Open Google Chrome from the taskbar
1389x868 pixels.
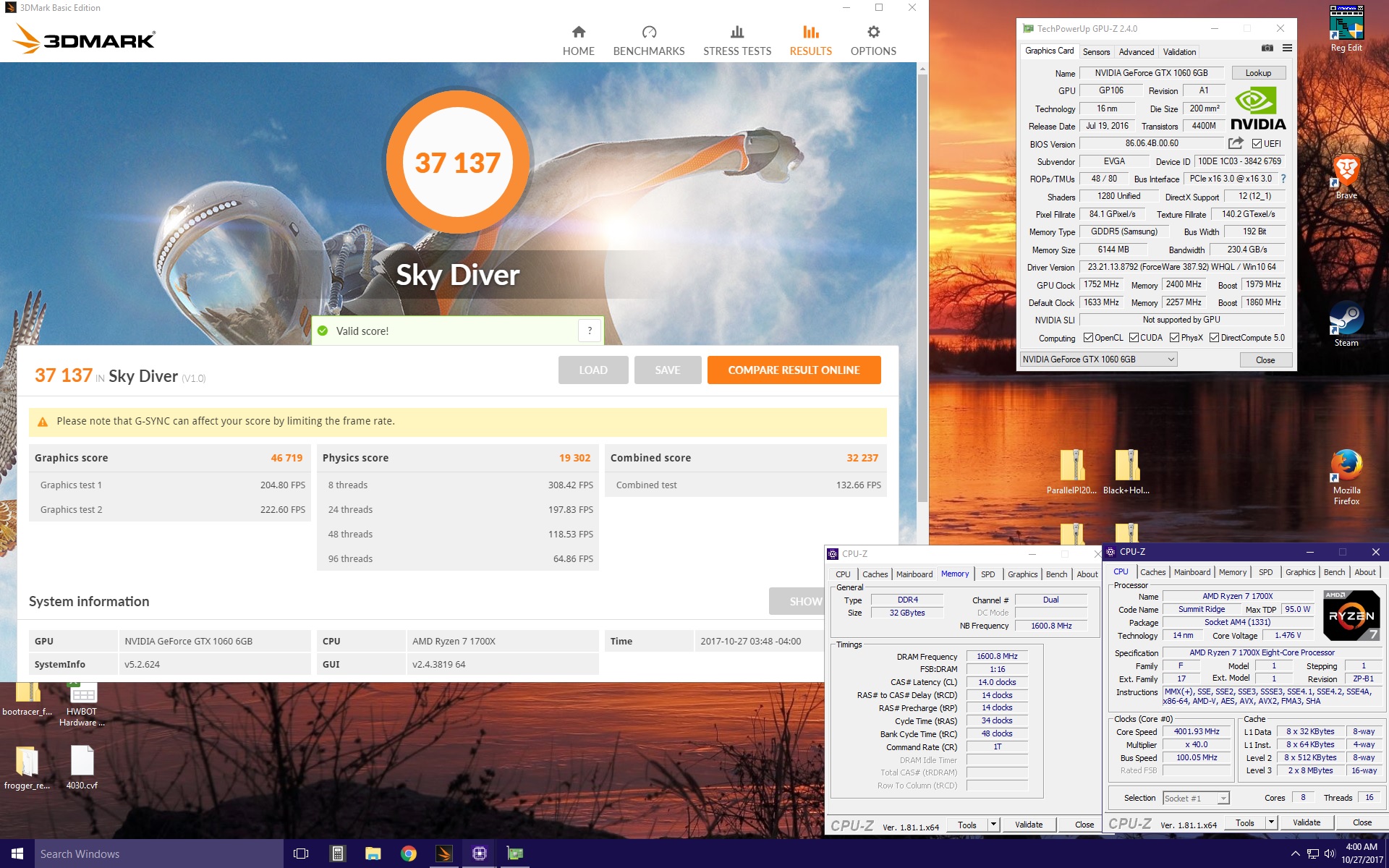pyautogui.click(x=409, y=854)
